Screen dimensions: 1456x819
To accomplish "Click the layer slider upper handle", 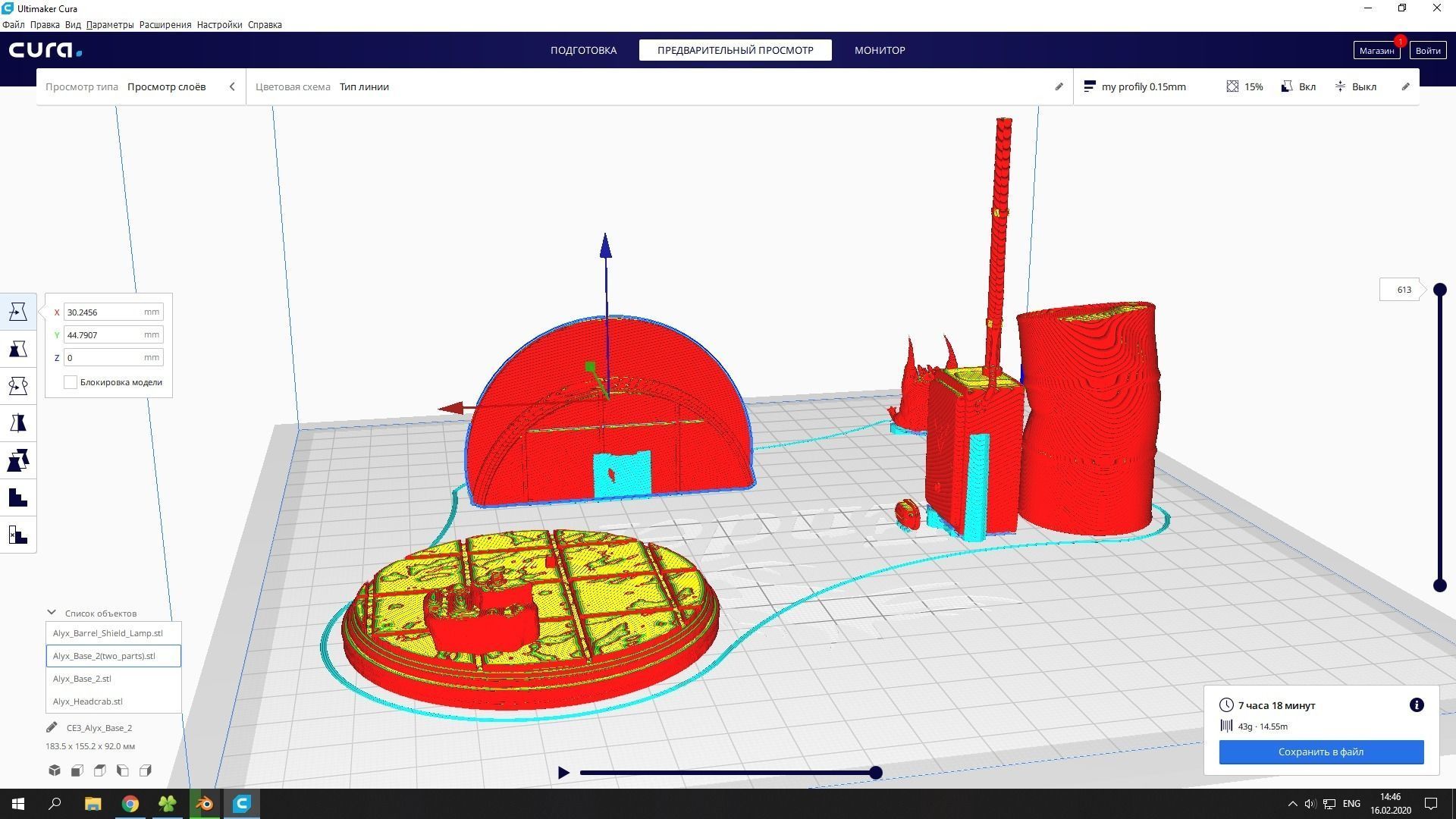I will [1439, 290].
